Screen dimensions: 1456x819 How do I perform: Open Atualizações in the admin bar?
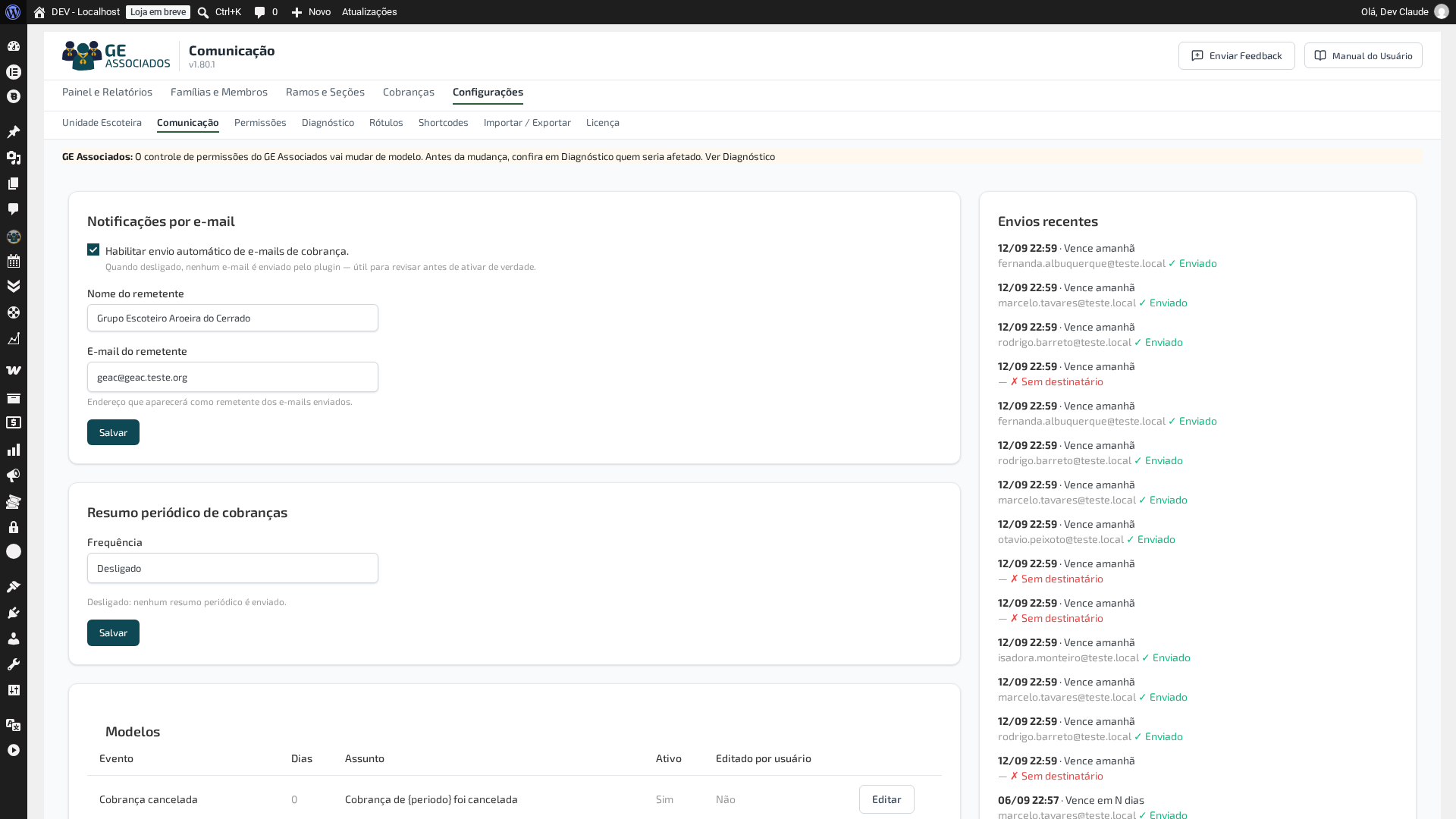coord(369,12)
